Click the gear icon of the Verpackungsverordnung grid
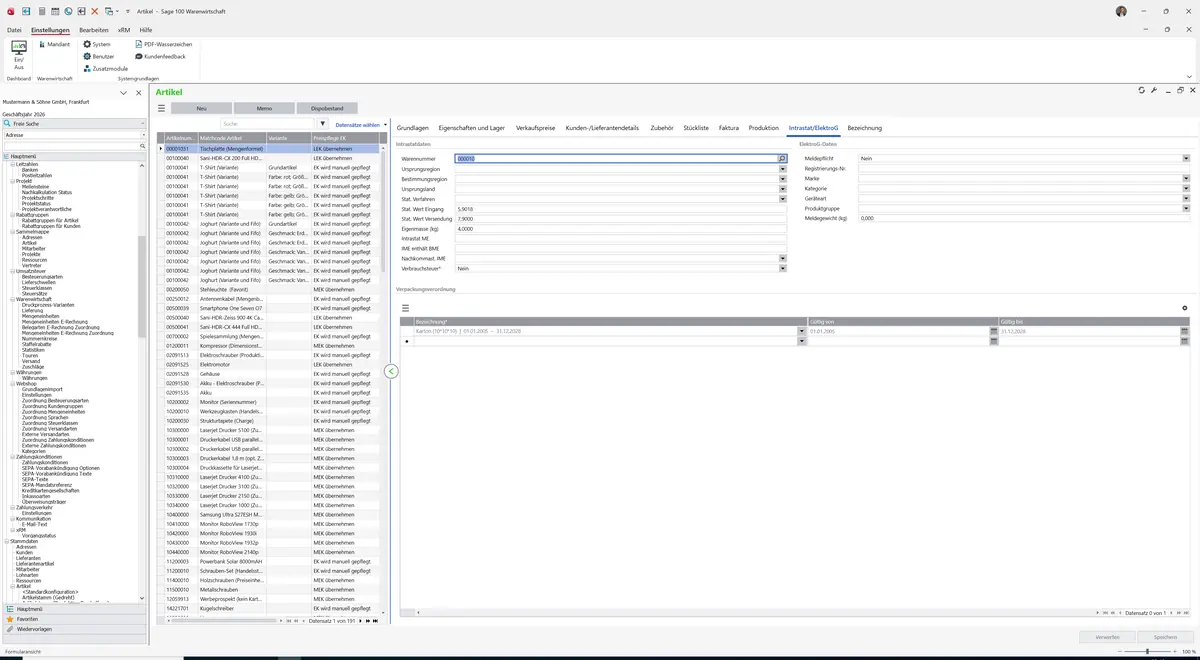 1185,308
